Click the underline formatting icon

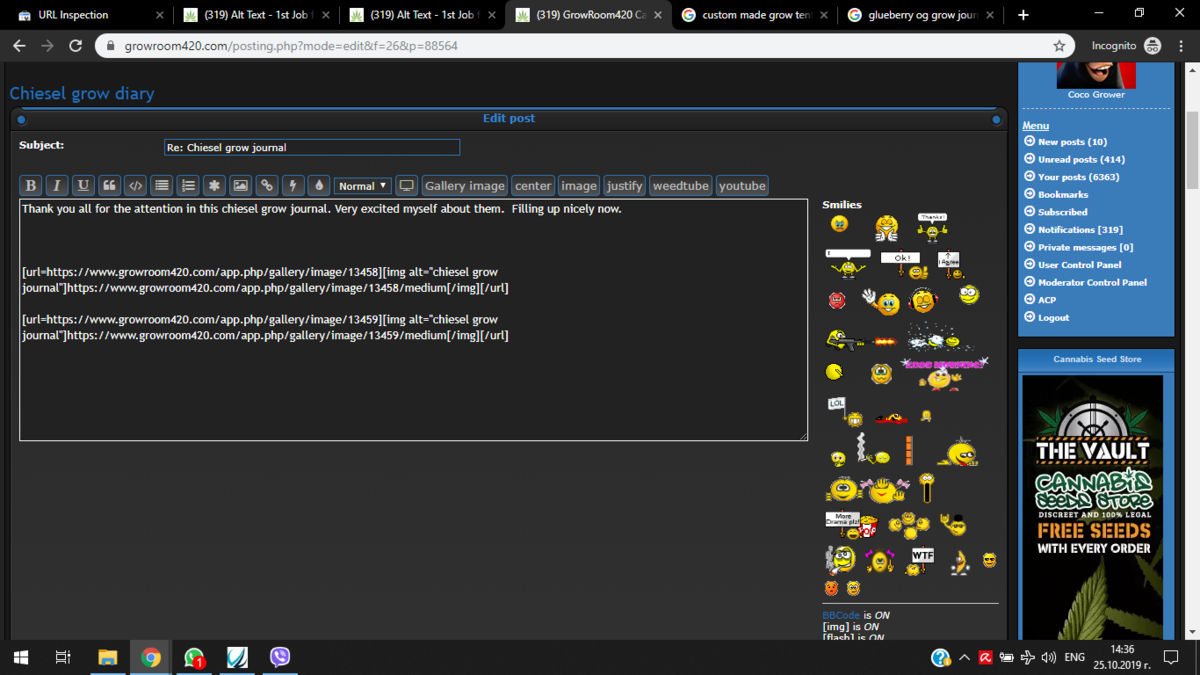83,186
